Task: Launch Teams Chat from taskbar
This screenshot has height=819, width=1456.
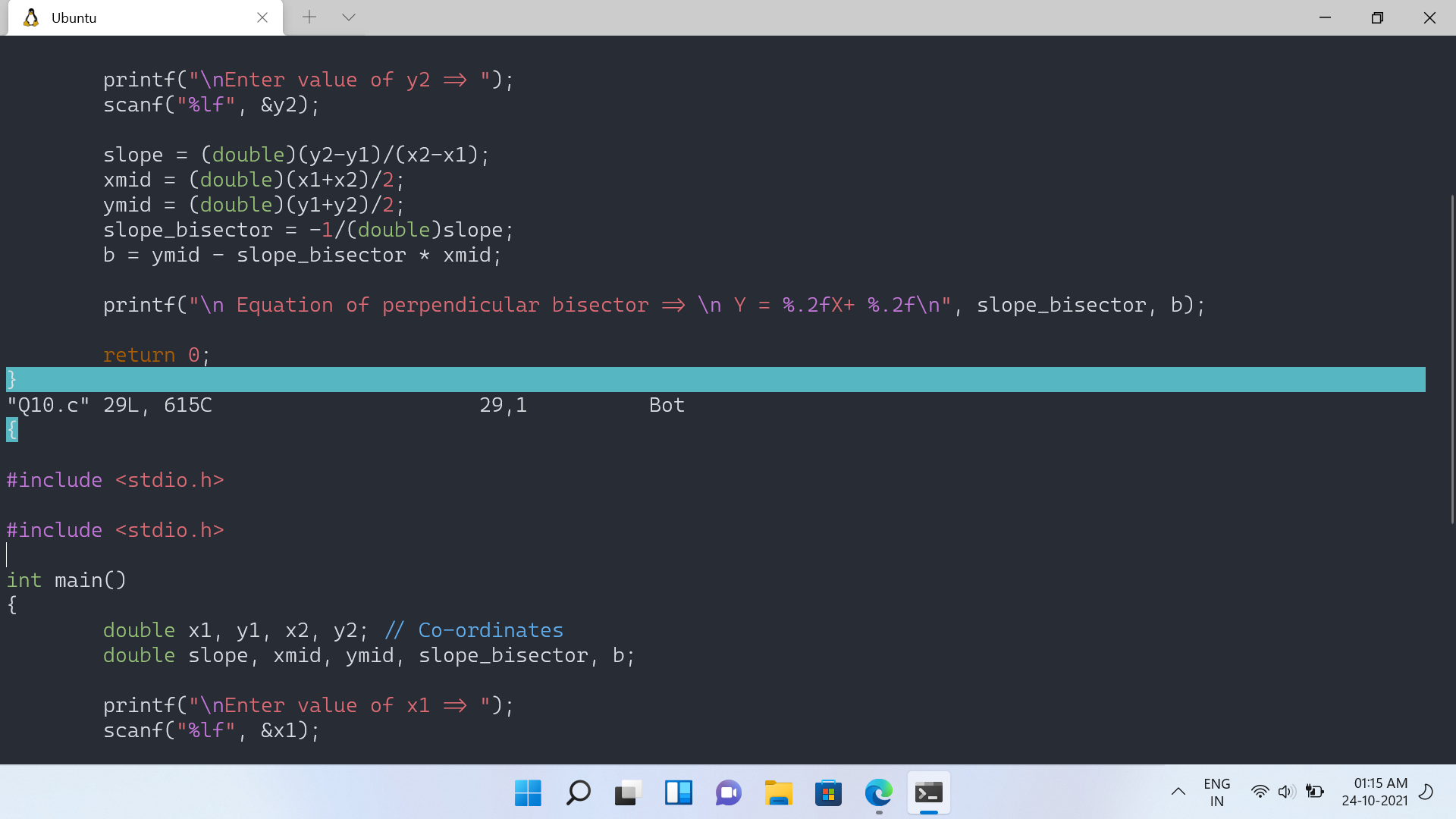Action: coord(728,793)
